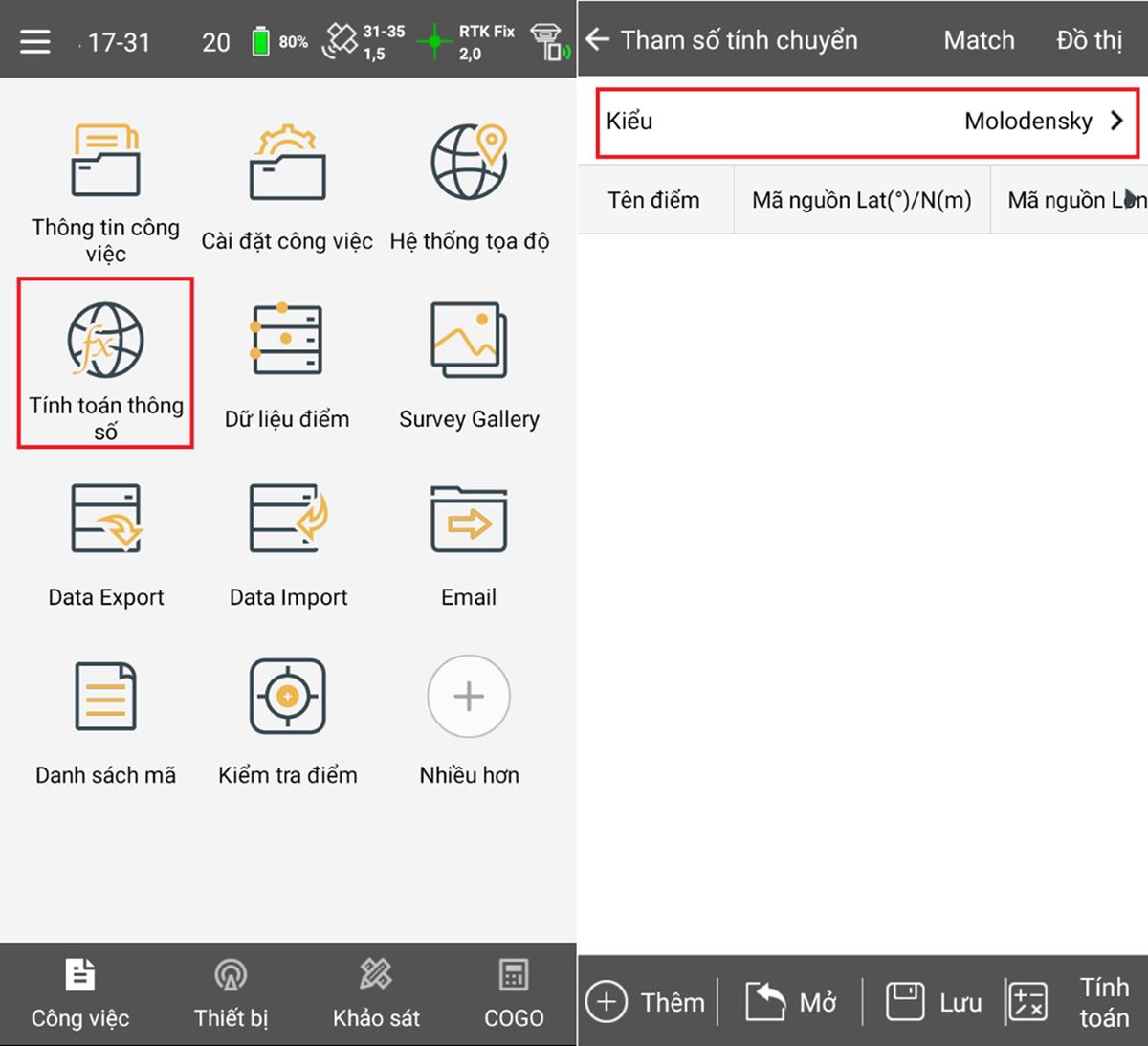The width and height of the screenshot is (1148, 1046).
Task: Click Match in the header
Action: (x=979, y=40)
